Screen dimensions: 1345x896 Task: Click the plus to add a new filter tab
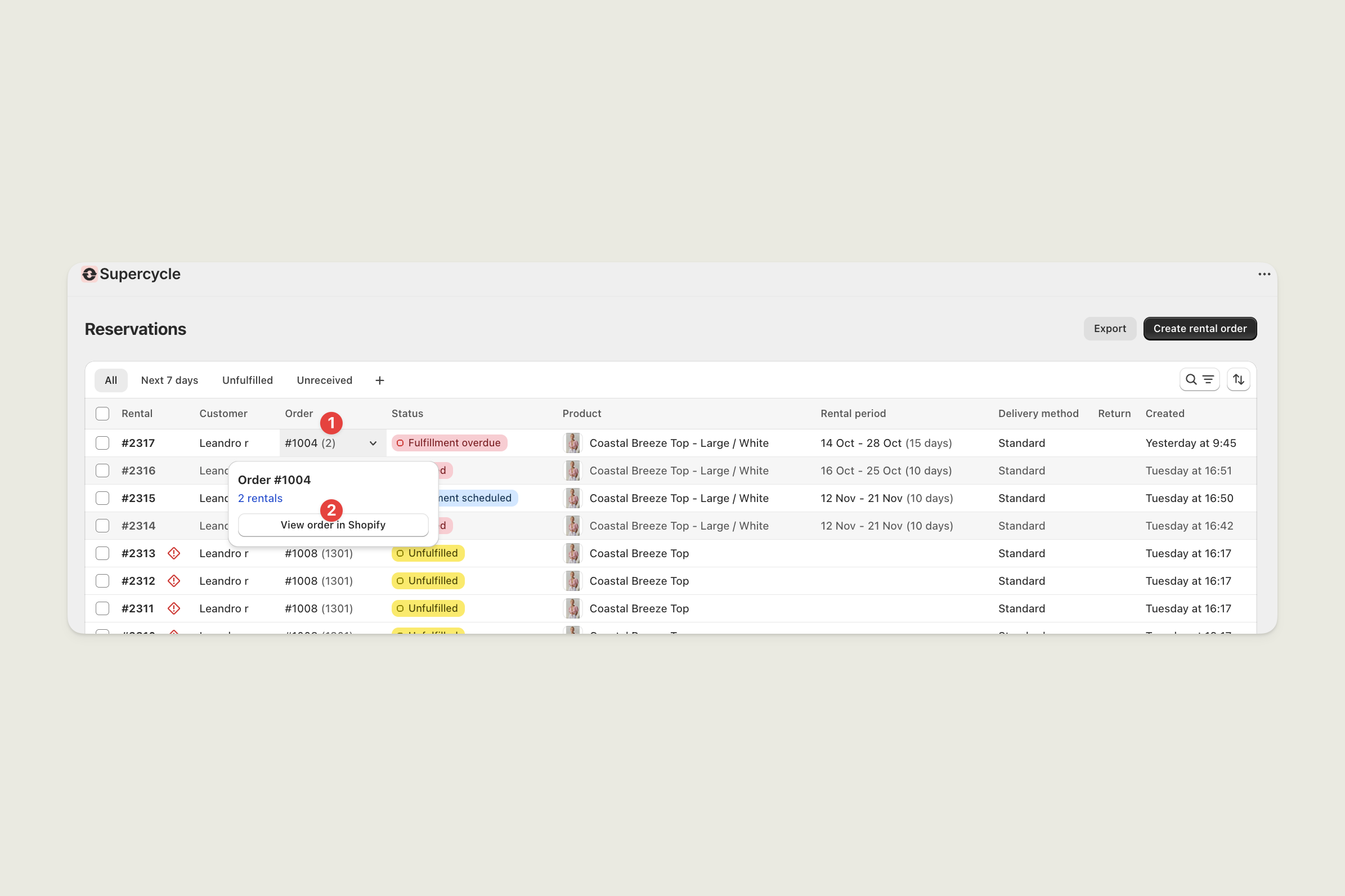coord(379,379)
